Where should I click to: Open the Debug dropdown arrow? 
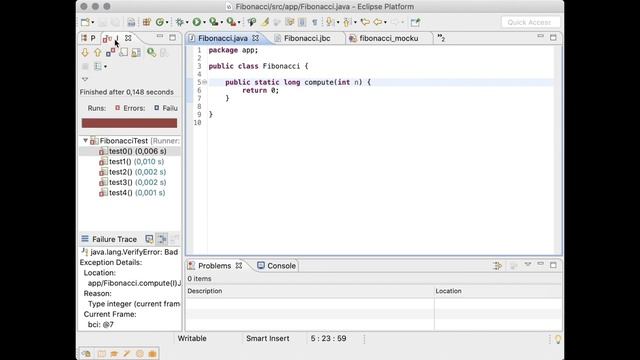pos(187,22)
